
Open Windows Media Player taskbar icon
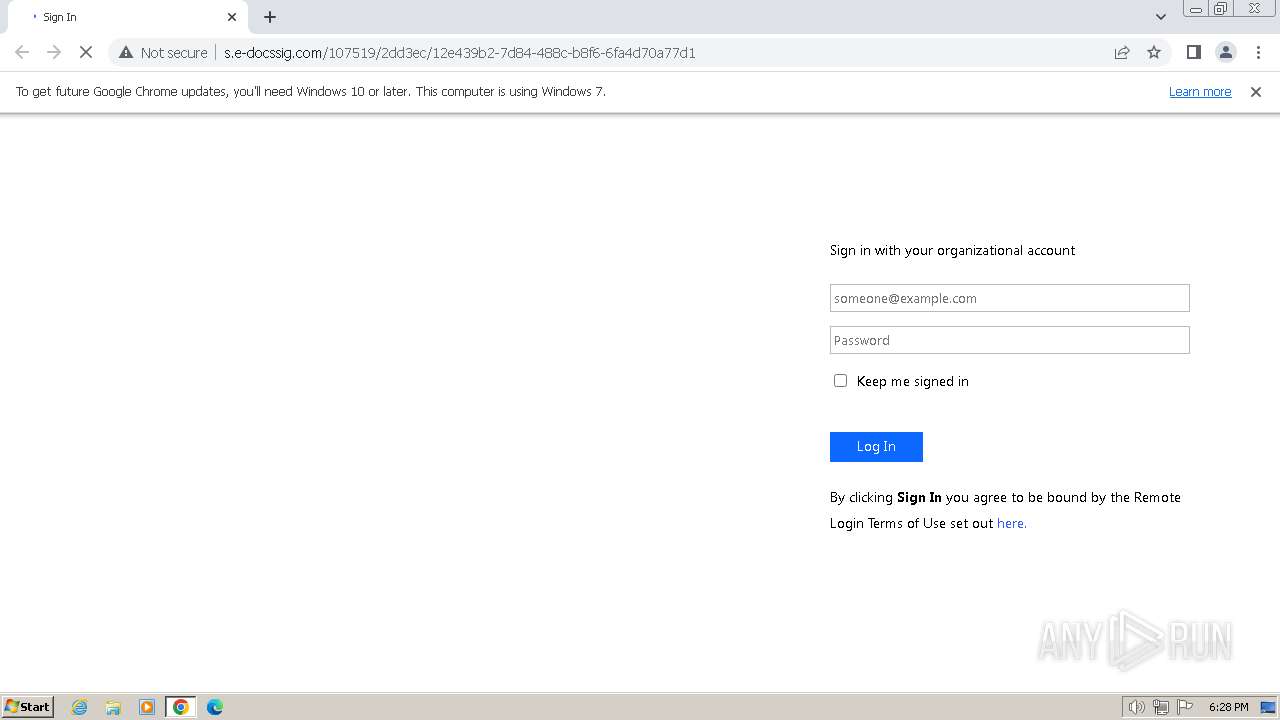[x=147, y=706]
